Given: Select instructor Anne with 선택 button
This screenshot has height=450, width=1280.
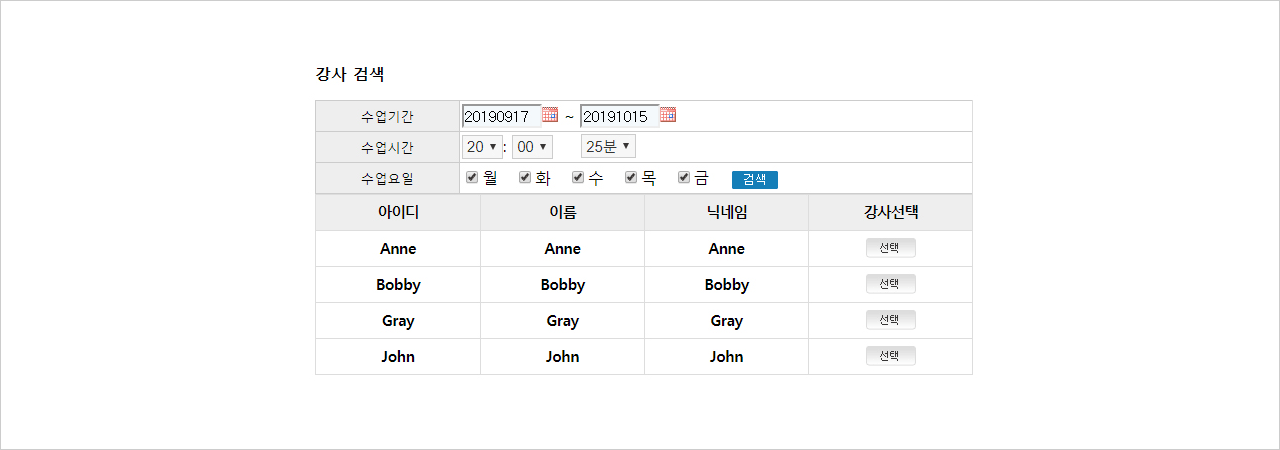Looking at the screenshot, I should pyautogui.click(x=890, y=248).
